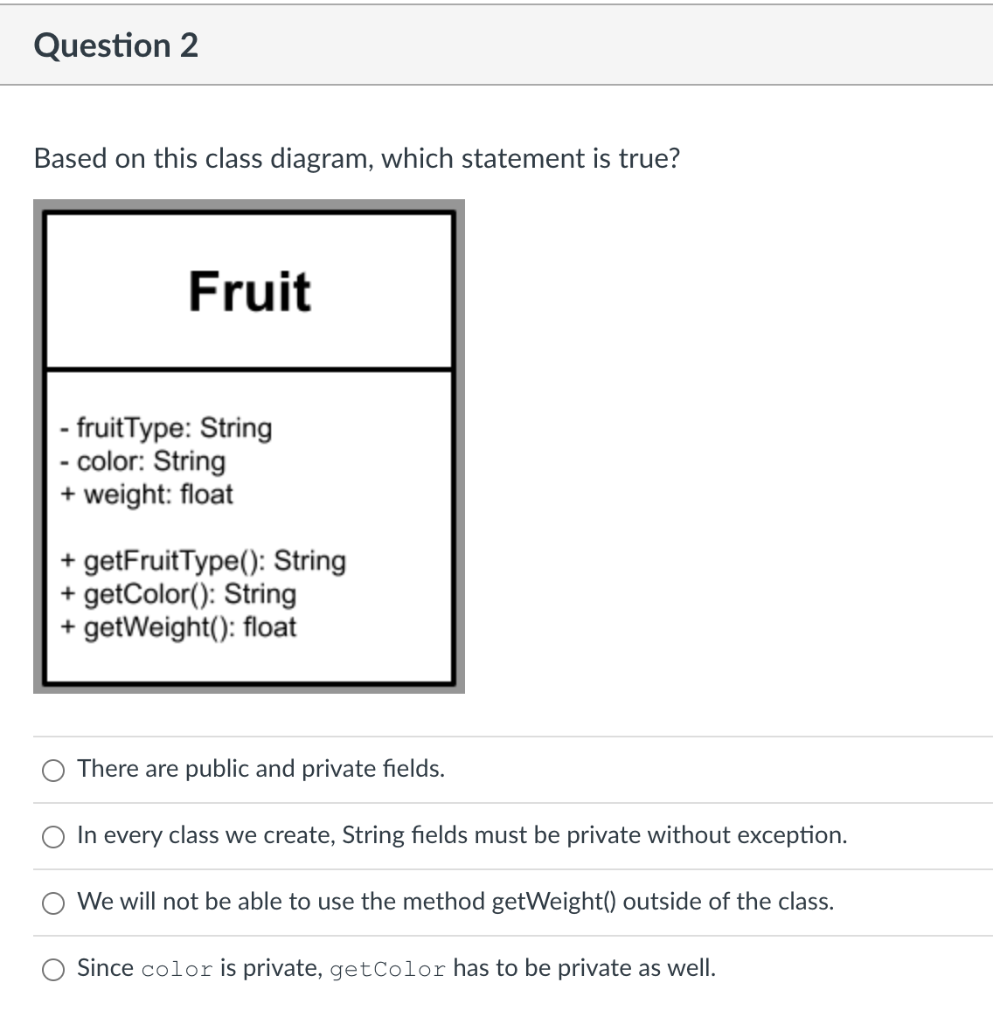The width and height of the screenshot is (993, 1024).
Task: Click the Fruit class diagram title
Action: click(x=250, y=290)
